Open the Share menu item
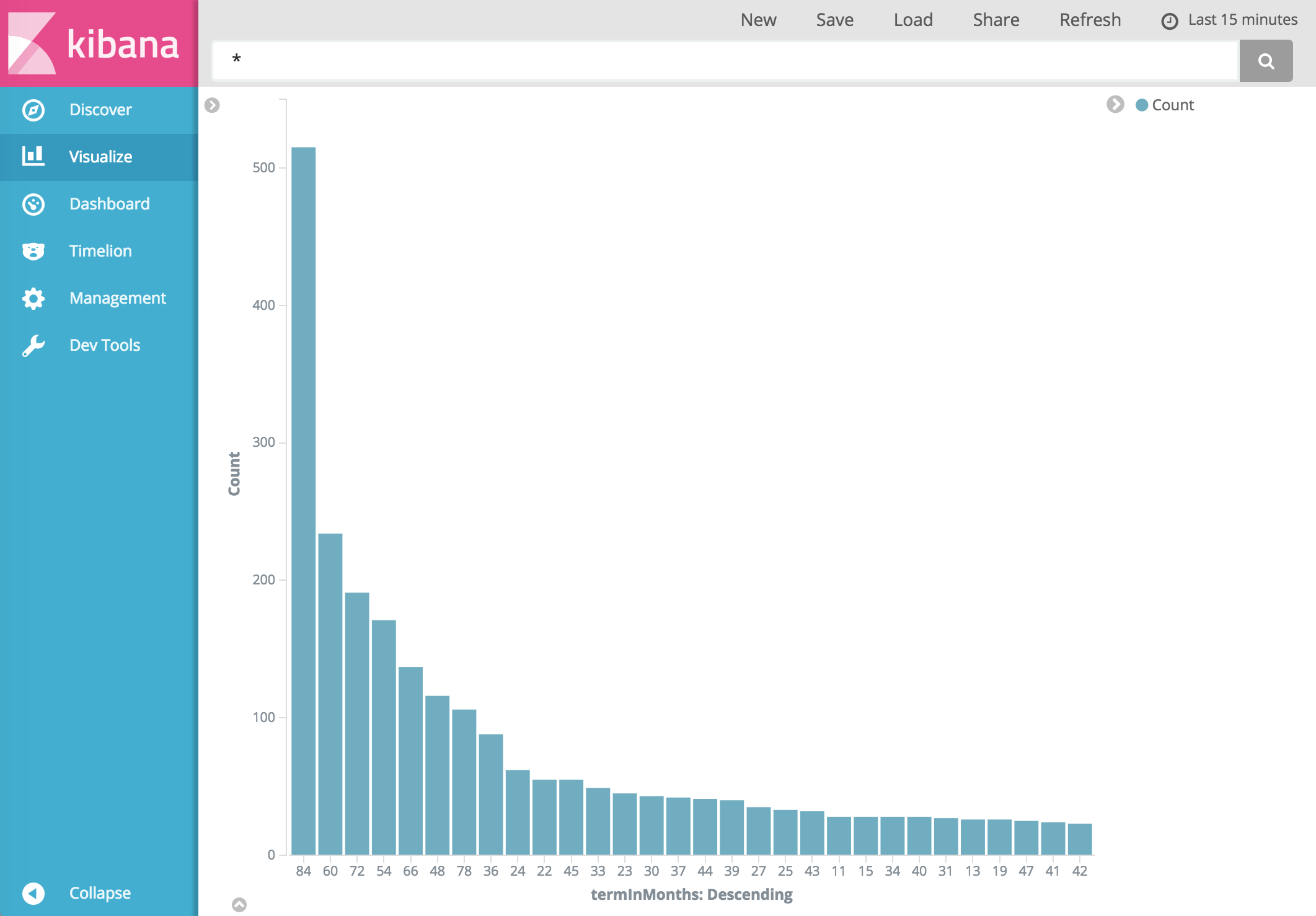 pos(996,20)
